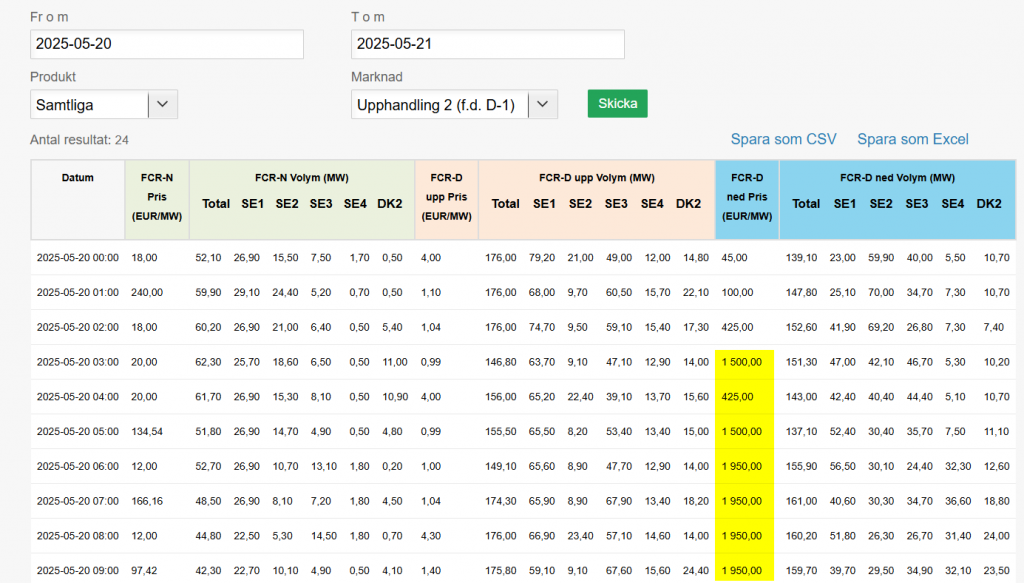Click the Antal resultat: 24 text
Screen dimensions: 1024x583
tap(80, 140)
